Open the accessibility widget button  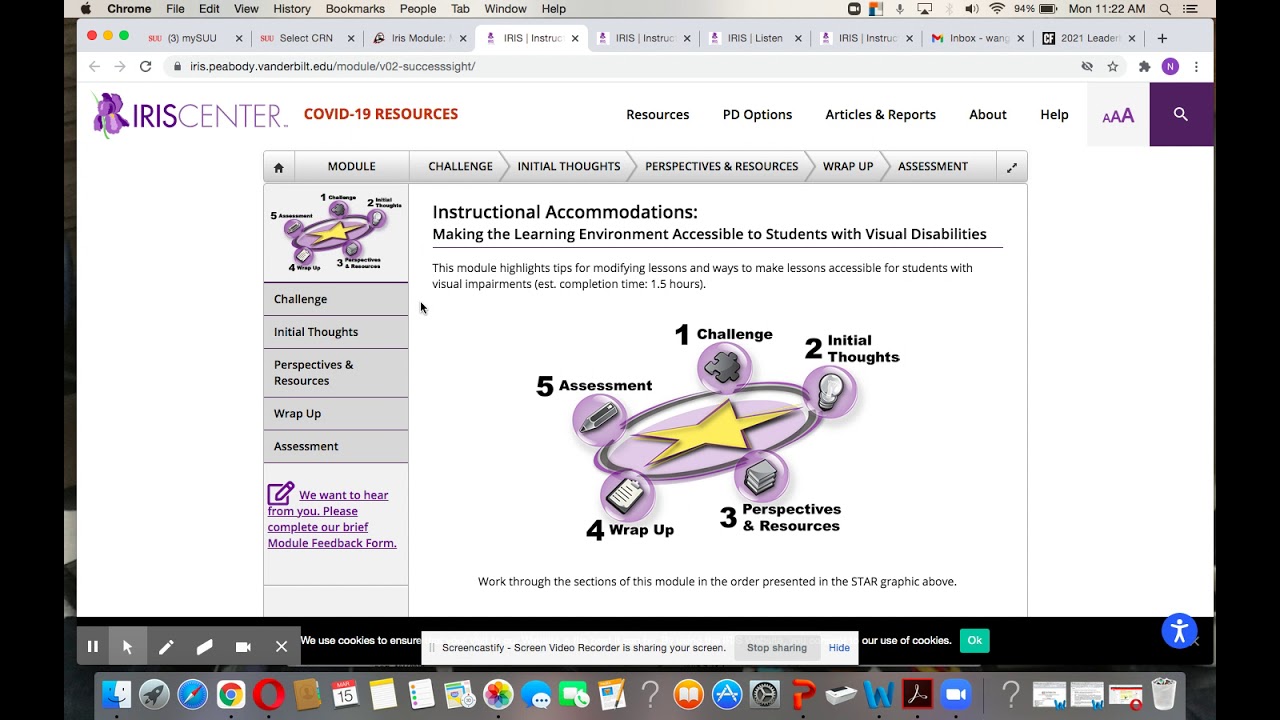pos(1180,631)
